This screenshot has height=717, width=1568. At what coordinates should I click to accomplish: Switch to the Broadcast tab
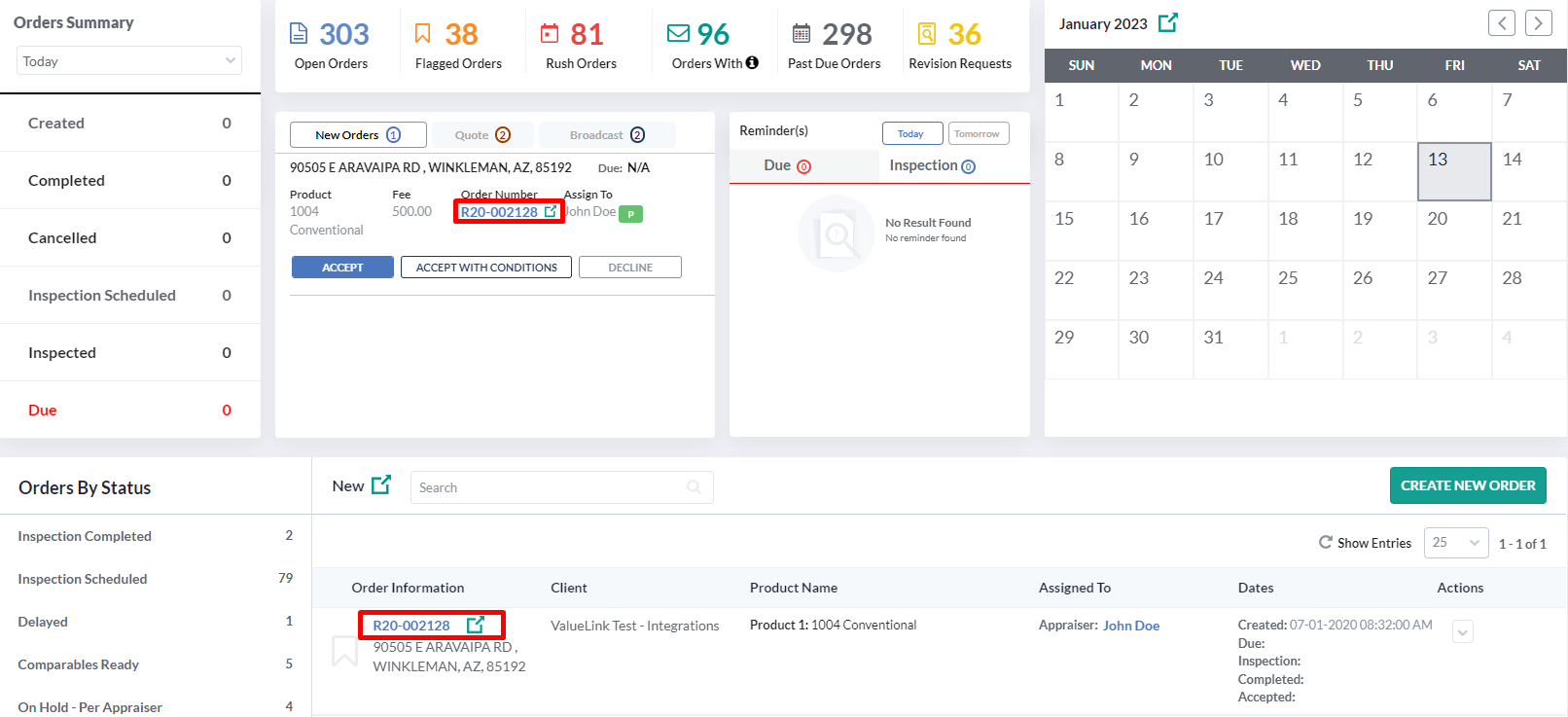(x=607, y=135)
